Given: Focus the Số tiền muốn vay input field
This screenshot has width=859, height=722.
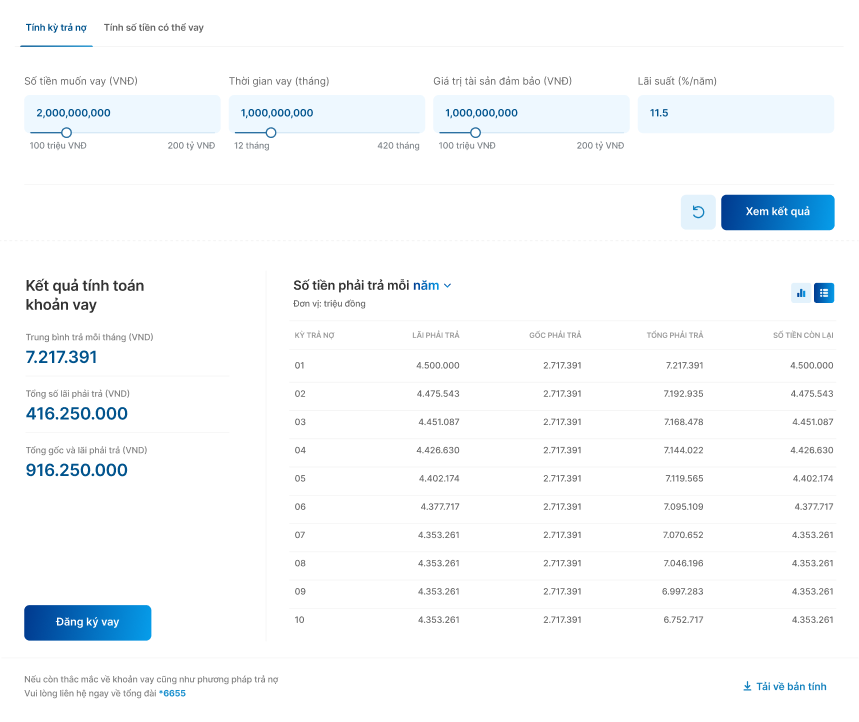Looking at the screenshot, I should point(122,113).
